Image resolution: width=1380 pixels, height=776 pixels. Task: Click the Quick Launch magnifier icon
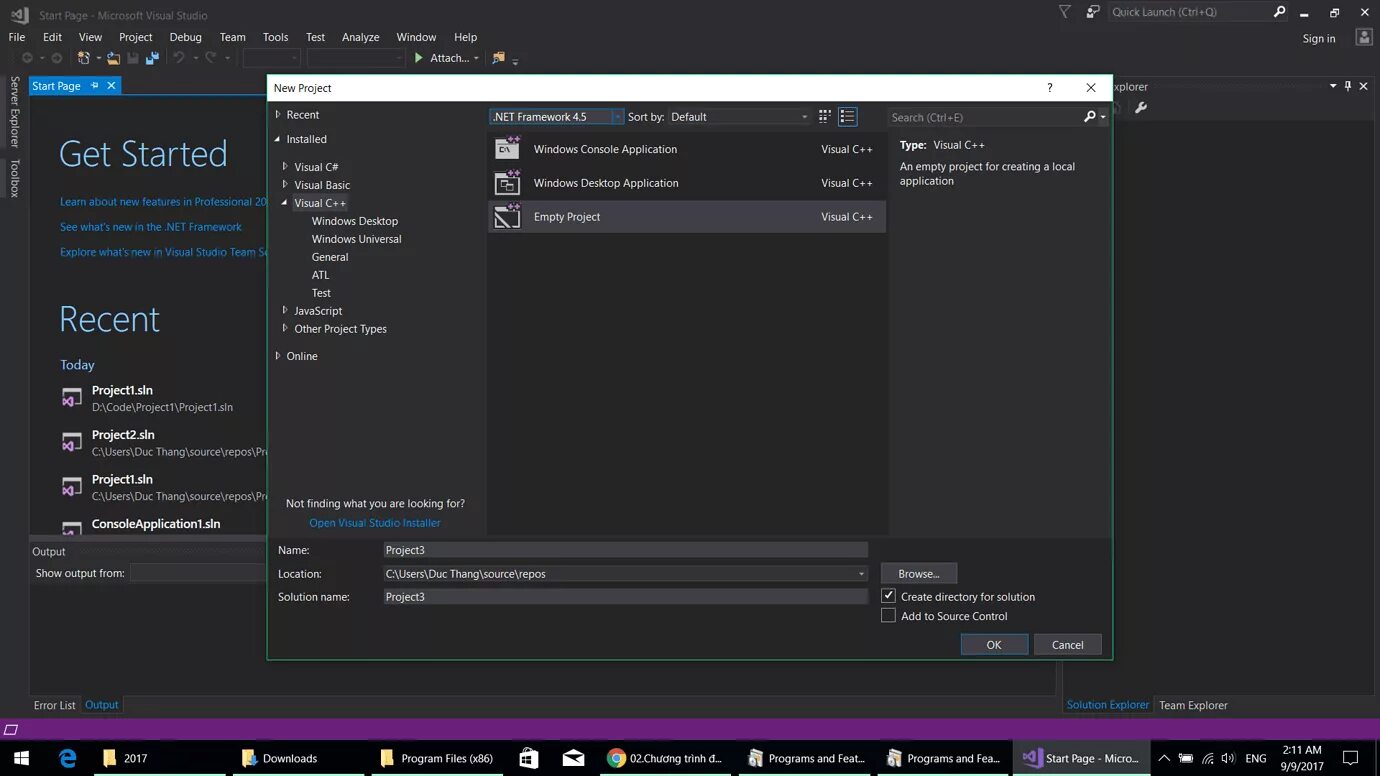pyautogui.click(x=1280, y=12)
